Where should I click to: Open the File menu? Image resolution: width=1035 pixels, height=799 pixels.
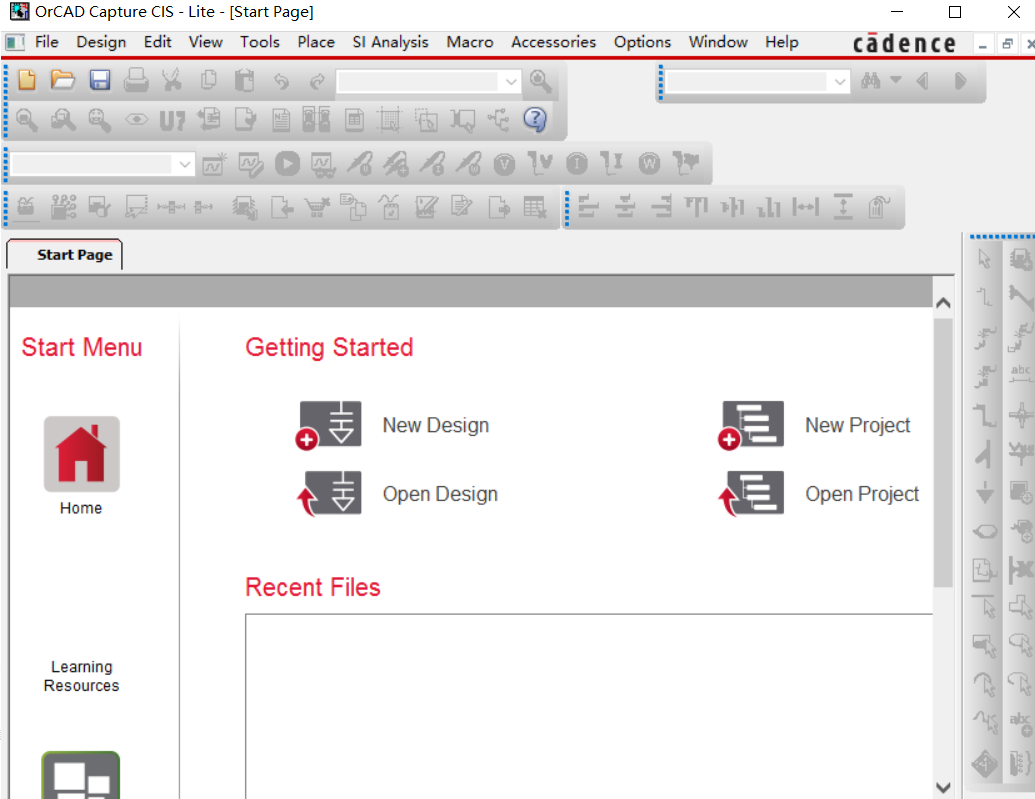tap(47, 42)
